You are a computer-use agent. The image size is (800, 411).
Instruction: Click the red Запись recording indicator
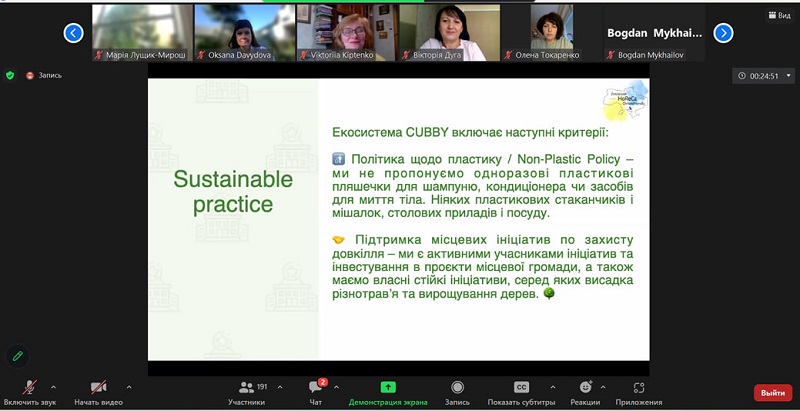[44, 75]
